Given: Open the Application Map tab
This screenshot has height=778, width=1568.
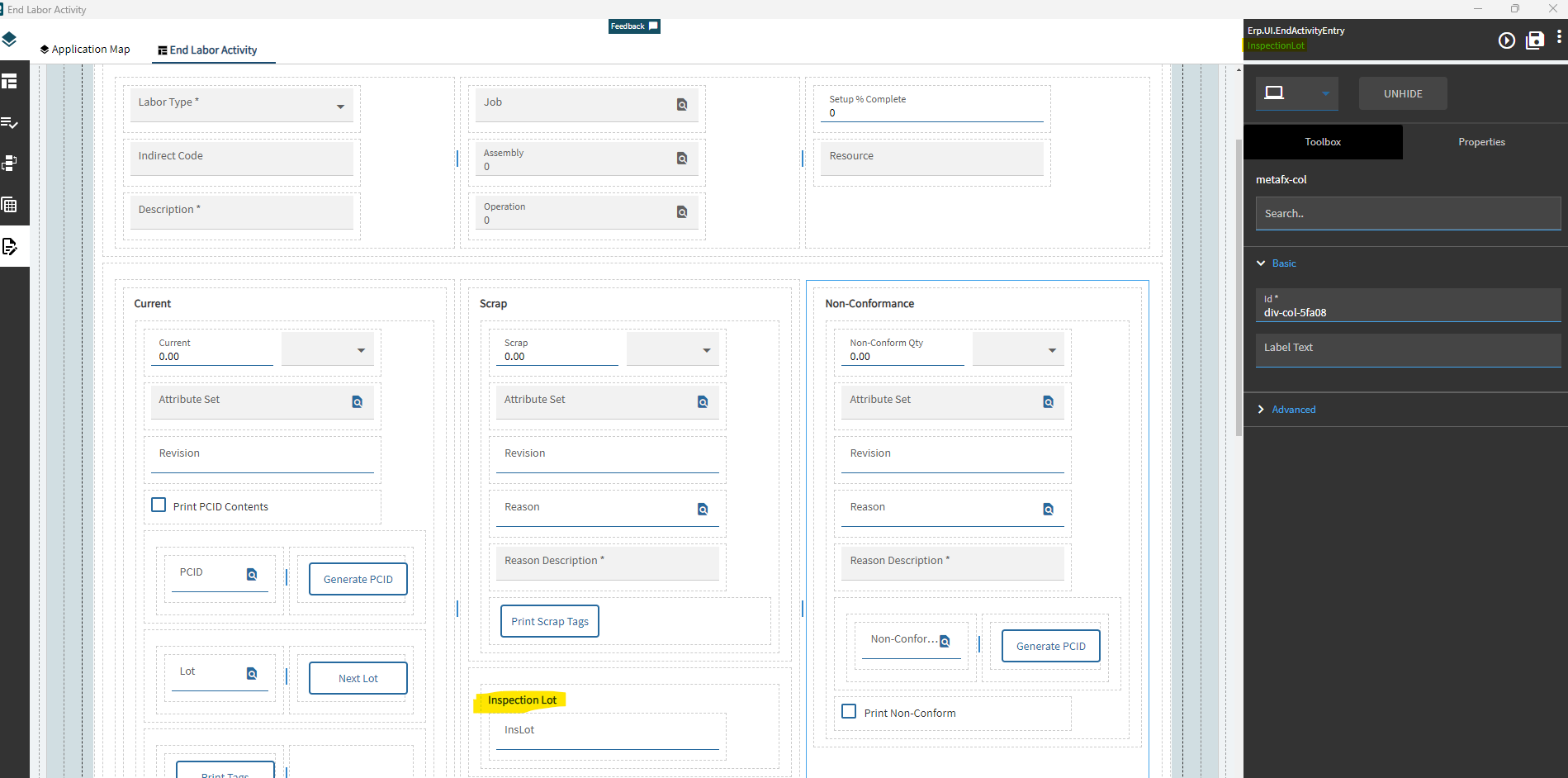Looking at the screenshot, I should click(85, 50).
